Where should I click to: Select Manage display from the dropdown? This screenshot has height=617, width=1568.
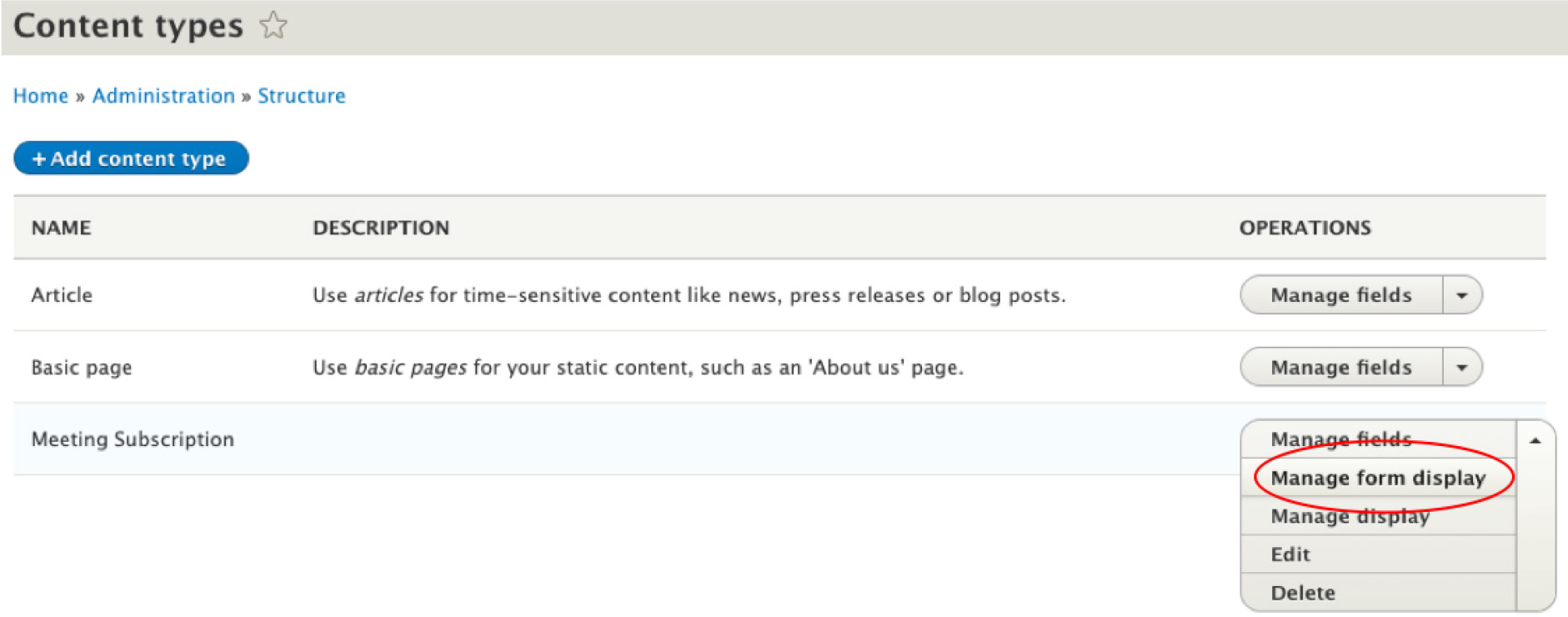[1350, 516]
